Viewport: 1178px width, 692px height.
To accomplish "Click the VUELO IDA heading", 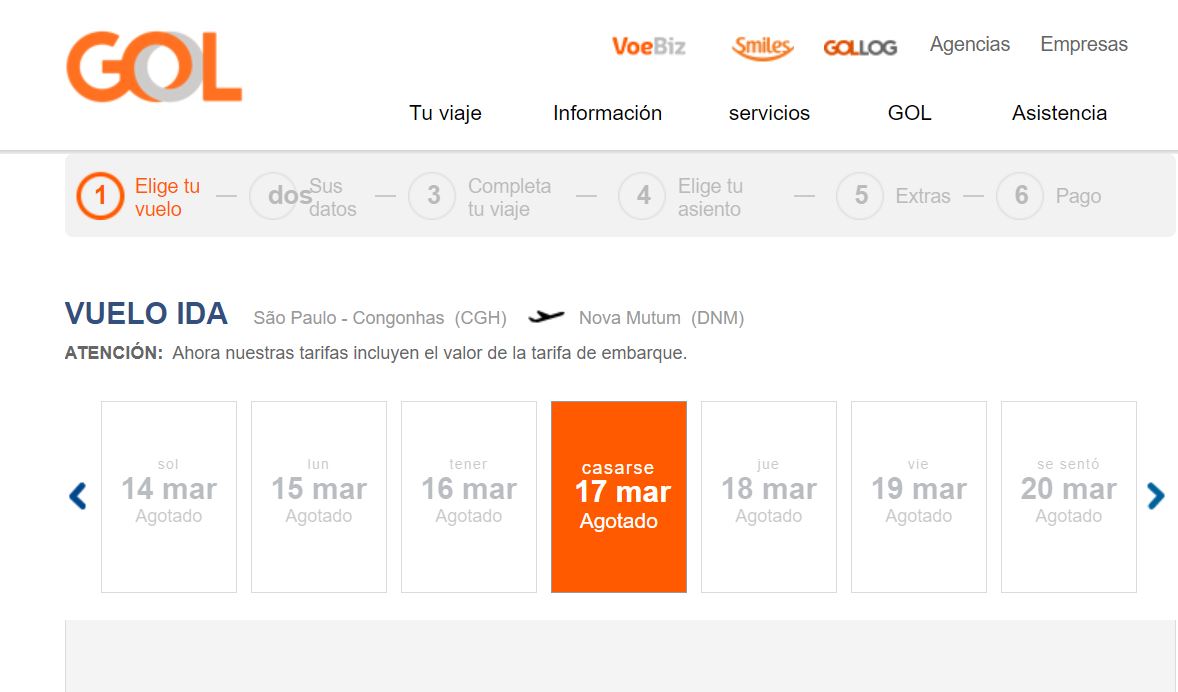I will click(146, 313).
